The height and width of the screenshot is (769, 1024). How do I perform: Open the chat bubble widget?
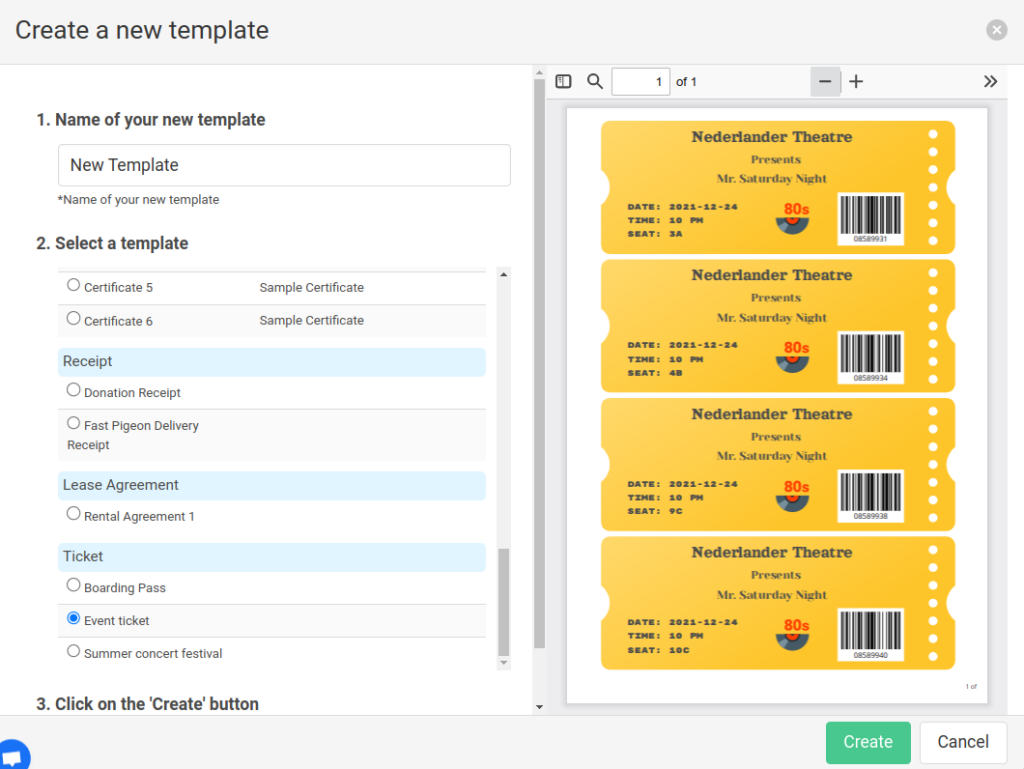point(13,756)
